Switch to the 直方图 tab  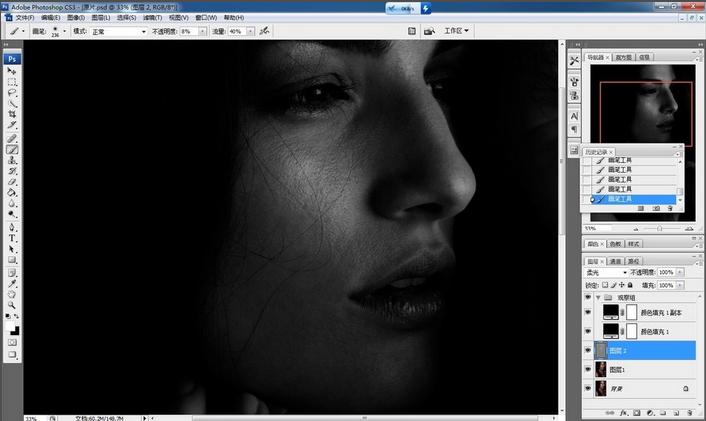[624, 57]
